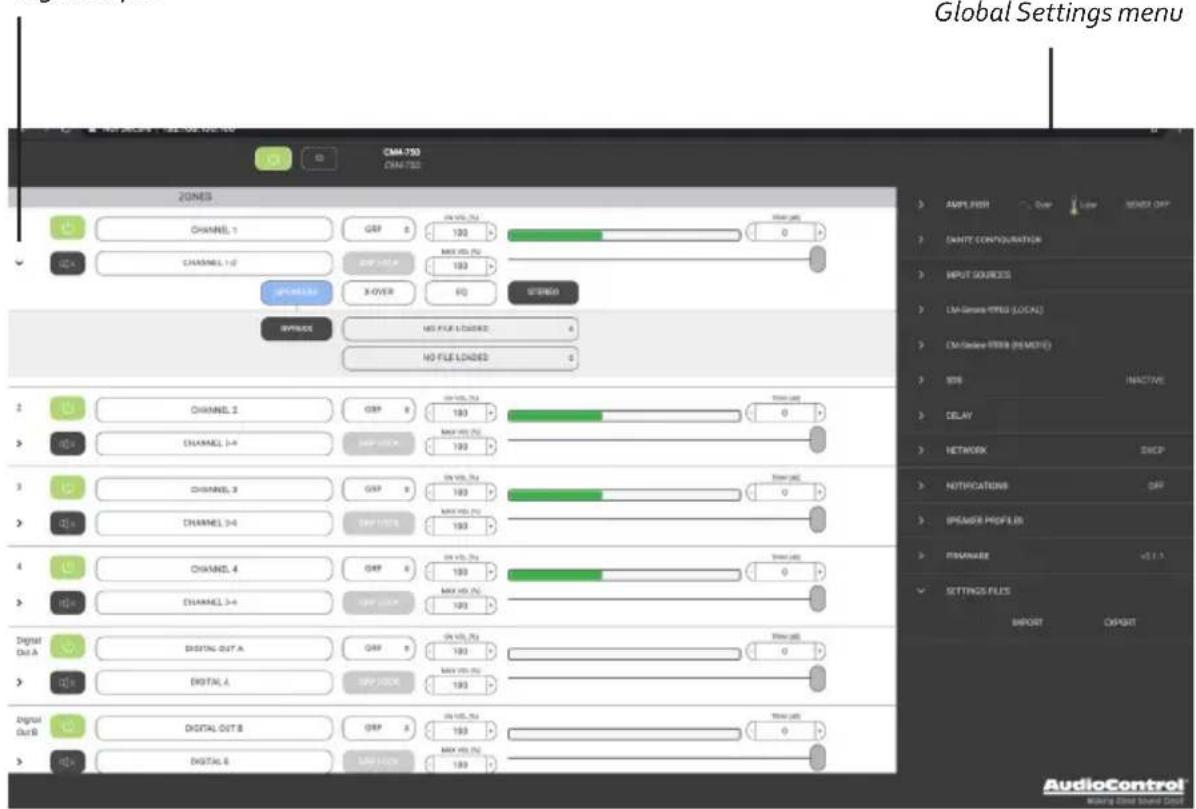Toggle GRP LOCK for Channel 3
1196x809 pixels.
[x=378, y=523]
